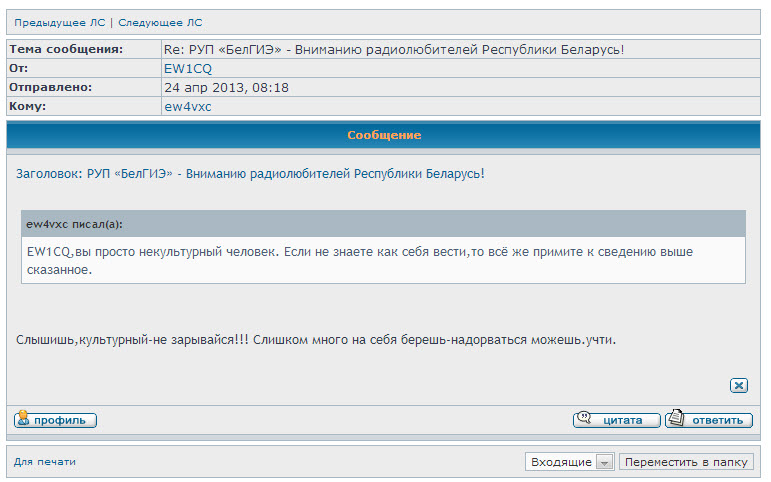Go to Предыдущее ЛС
This screenshot has height=482, width=771.
(x=59, y=22)
